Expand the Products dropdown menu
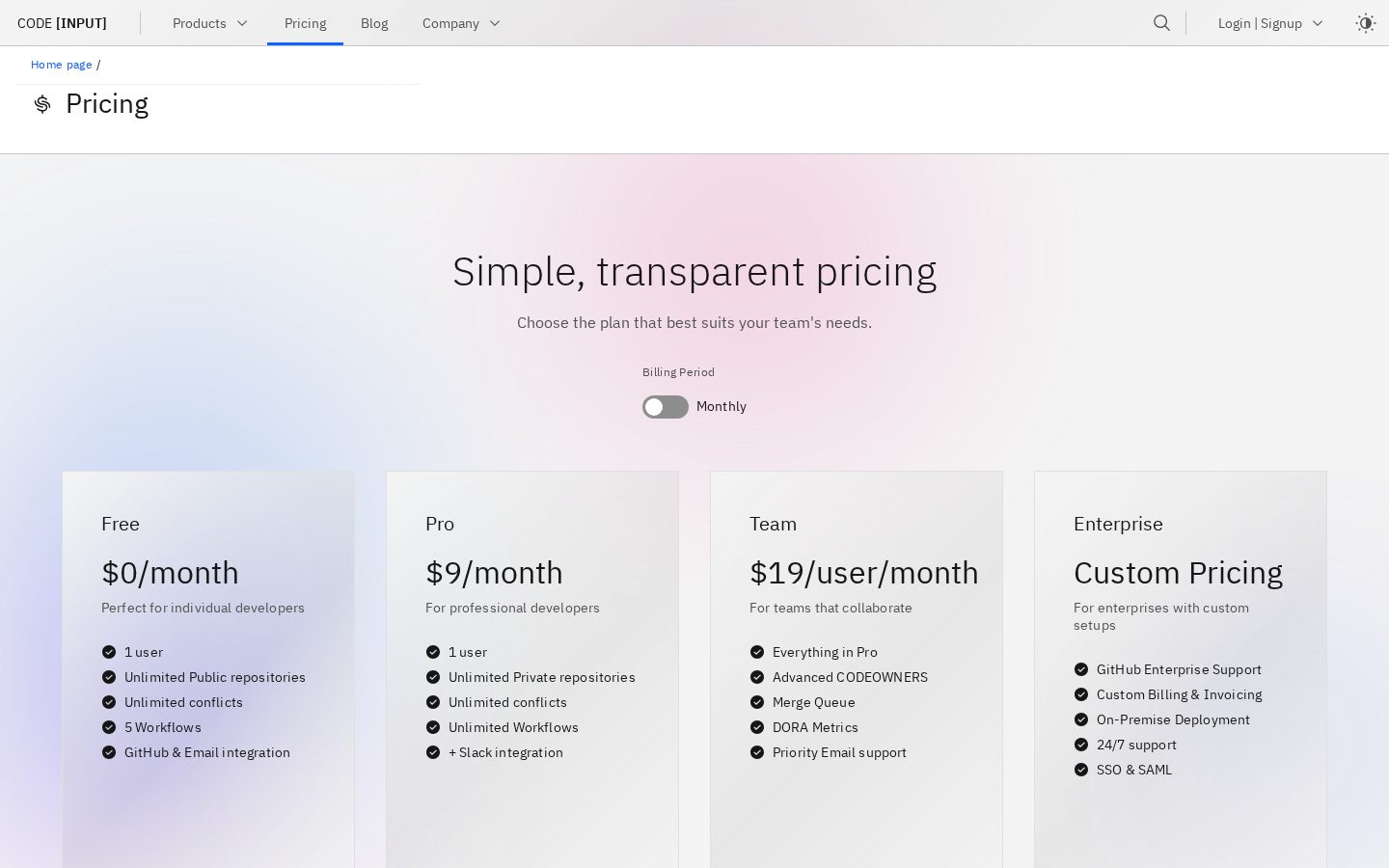Image resolution: width=1389 pixels, height=868 pixels. pos(210,23)
